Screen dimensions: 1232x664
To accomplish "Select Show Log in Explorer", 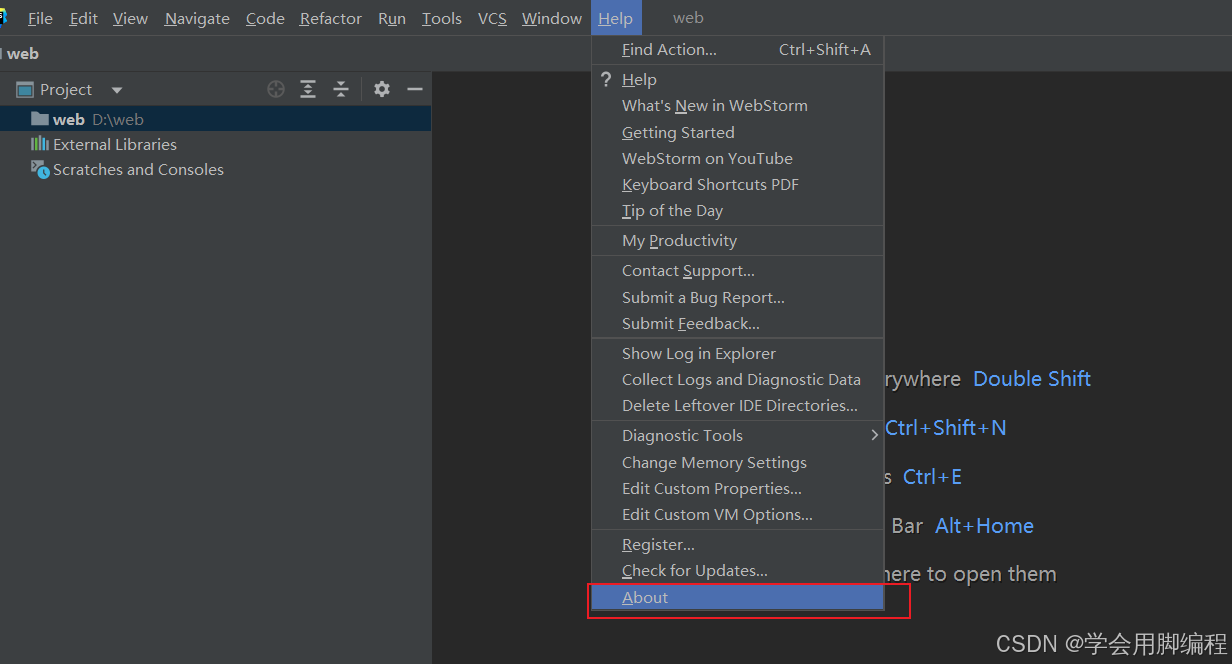I will coord(737,353).
